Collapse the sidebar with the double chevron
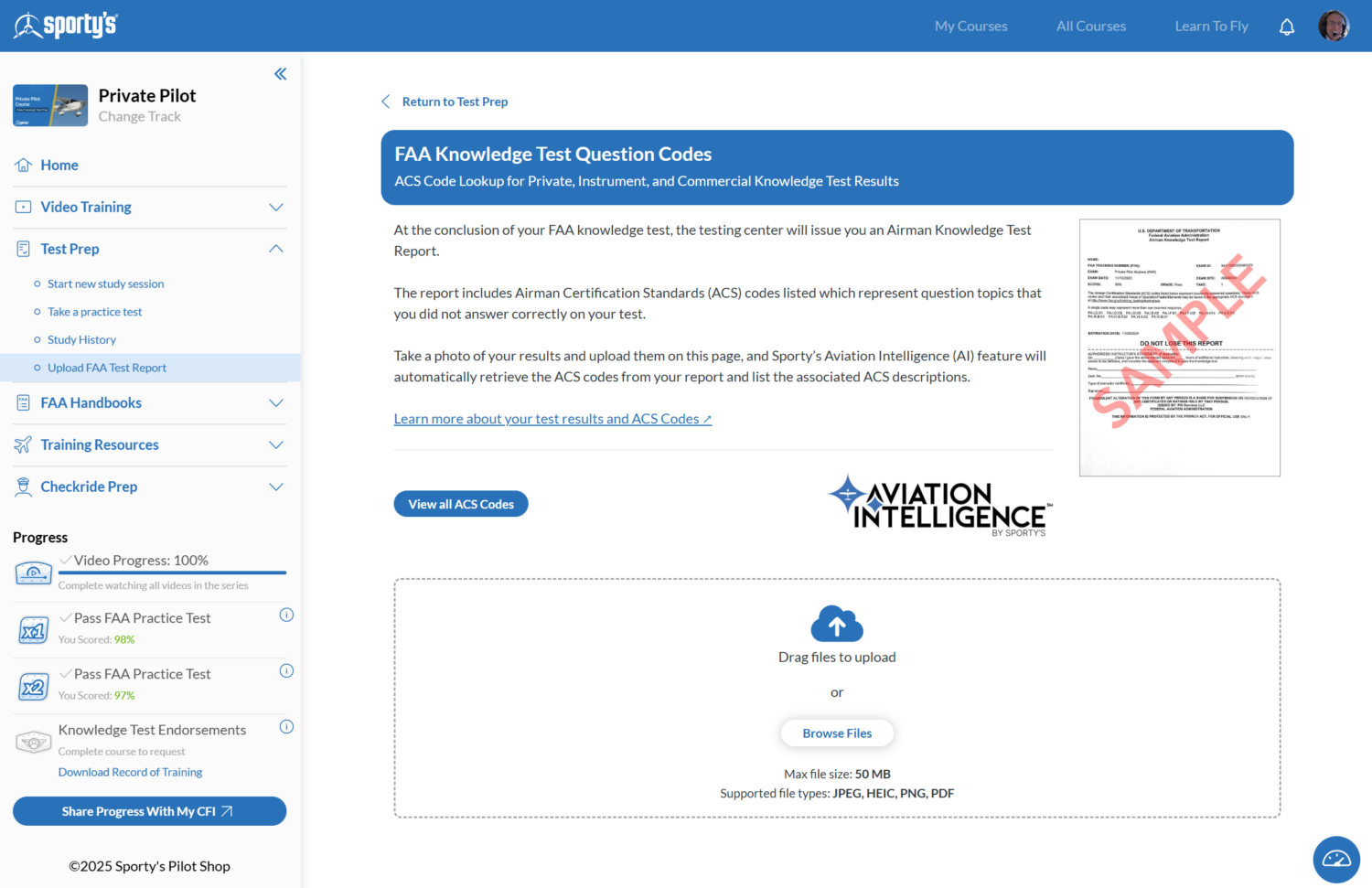This screenshot has height=888, width=1372. [280, 73]
